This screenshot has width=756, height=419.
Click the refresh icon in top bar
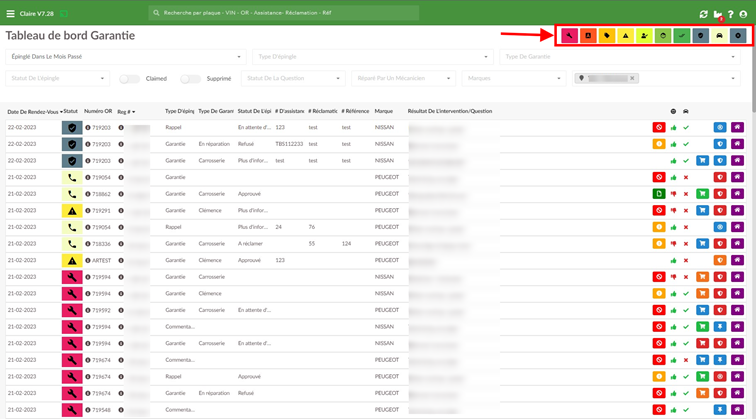coord(703,14)
